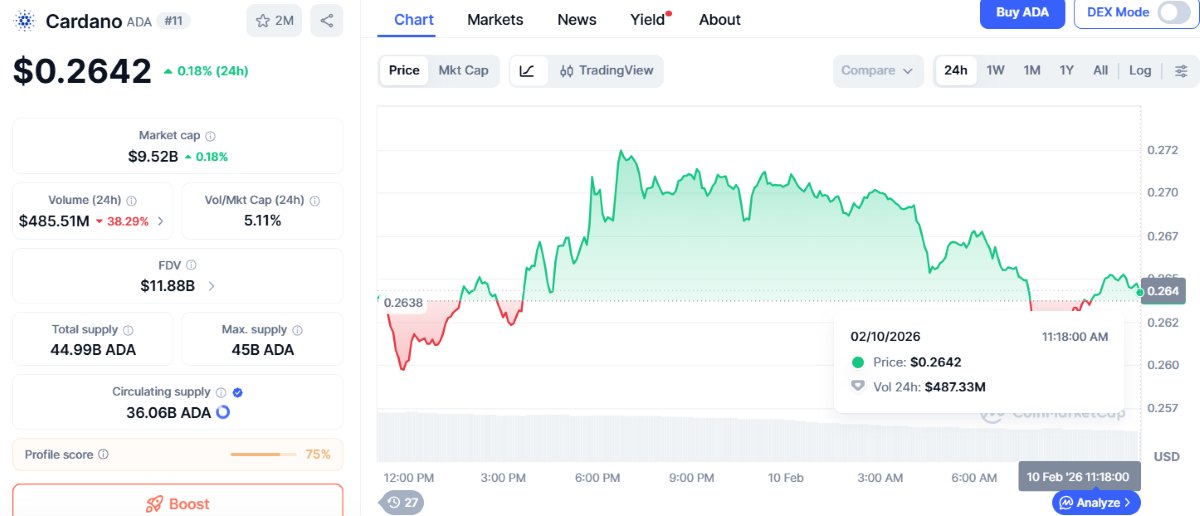1200x516 pixels.
Task: Select 1M time range
Action: click(x=1032, y=71)
